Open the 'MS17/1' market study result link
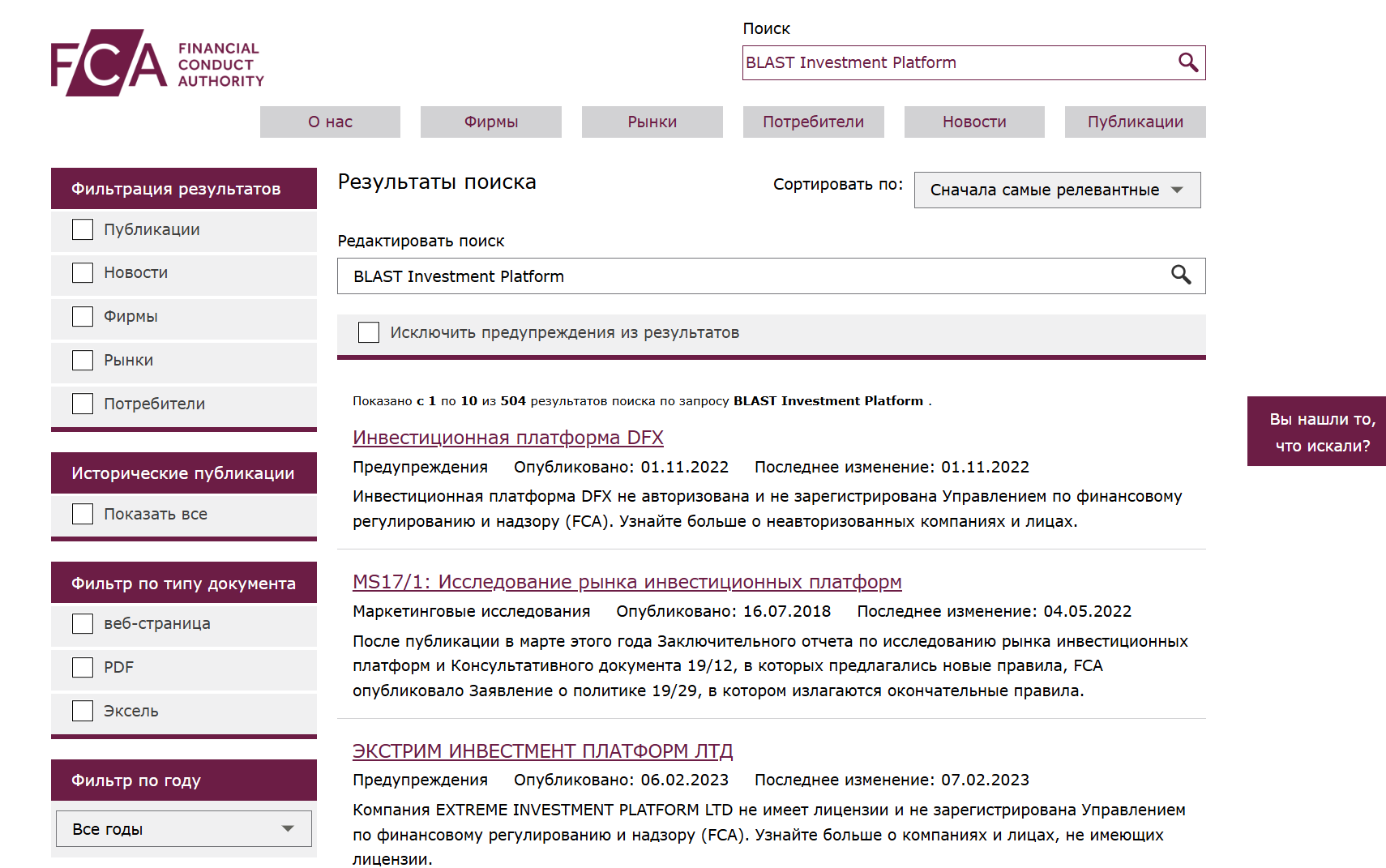 tap(627, 582)
